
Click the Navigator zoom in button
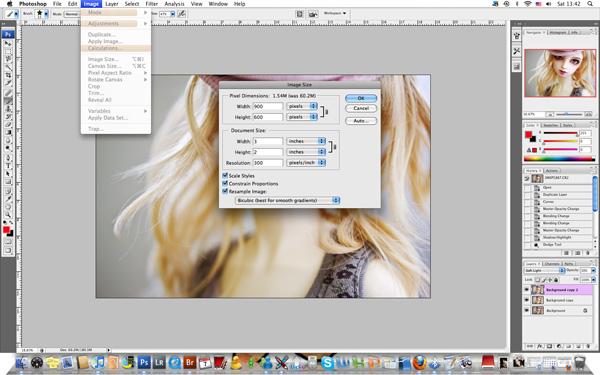[588, 114]
